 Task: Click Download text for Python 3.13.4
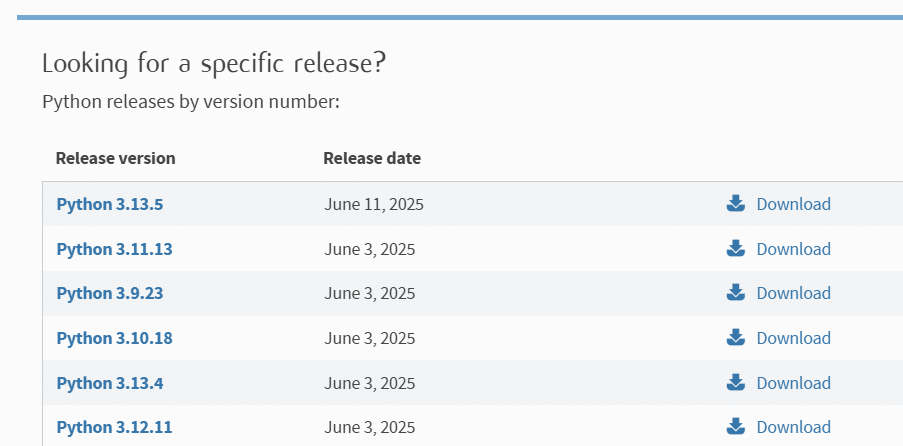pos(793,383)
